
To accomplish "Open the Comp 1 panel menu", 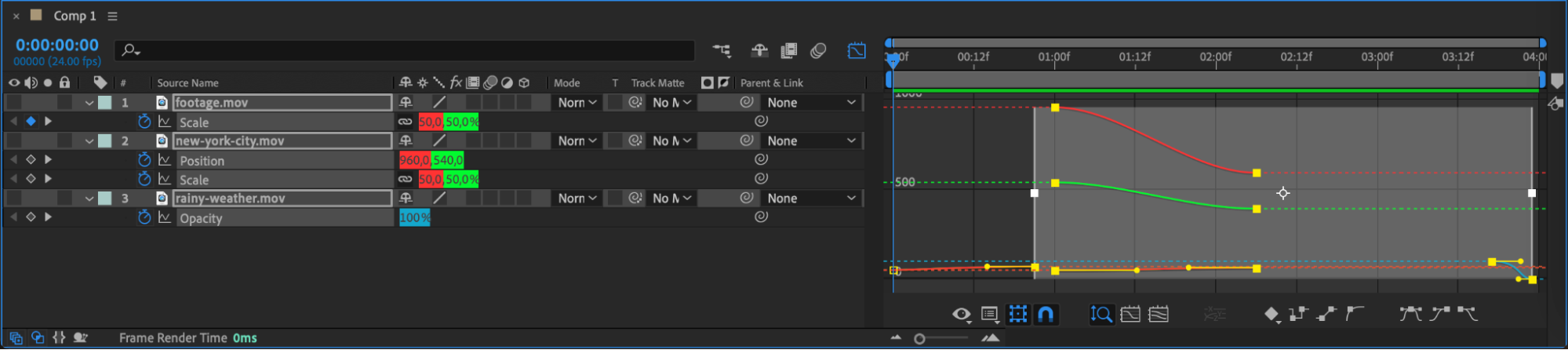I will pos(113,16).
